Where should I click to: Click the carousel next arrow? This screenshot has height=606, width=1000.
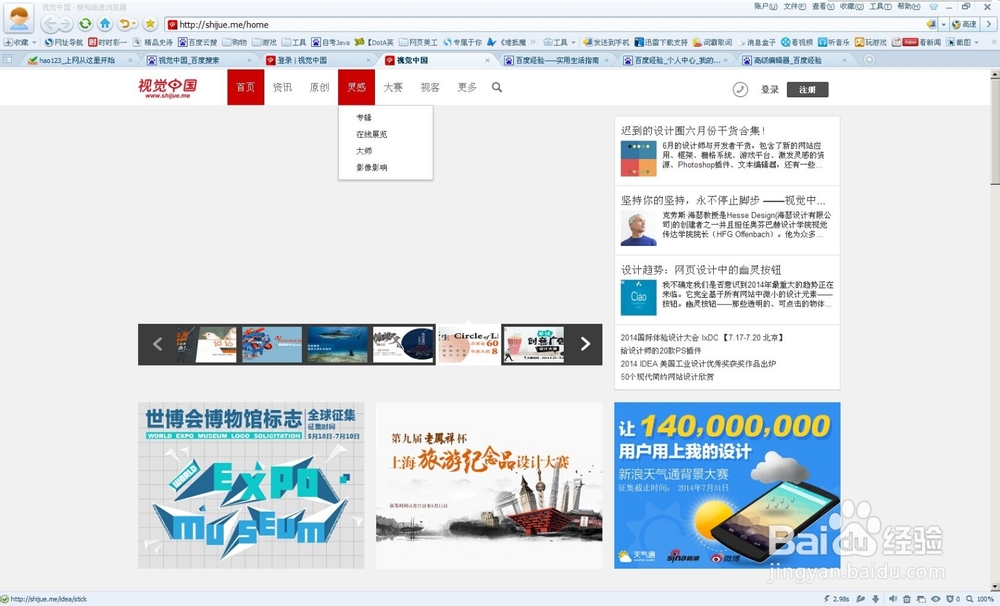click(585, 343)
